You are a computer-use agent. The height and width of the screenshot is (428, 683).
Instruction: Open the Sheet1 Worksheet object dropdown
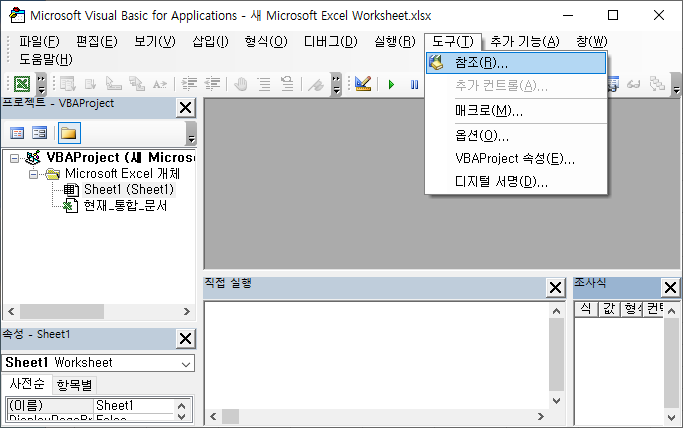[x=186, y=363]
